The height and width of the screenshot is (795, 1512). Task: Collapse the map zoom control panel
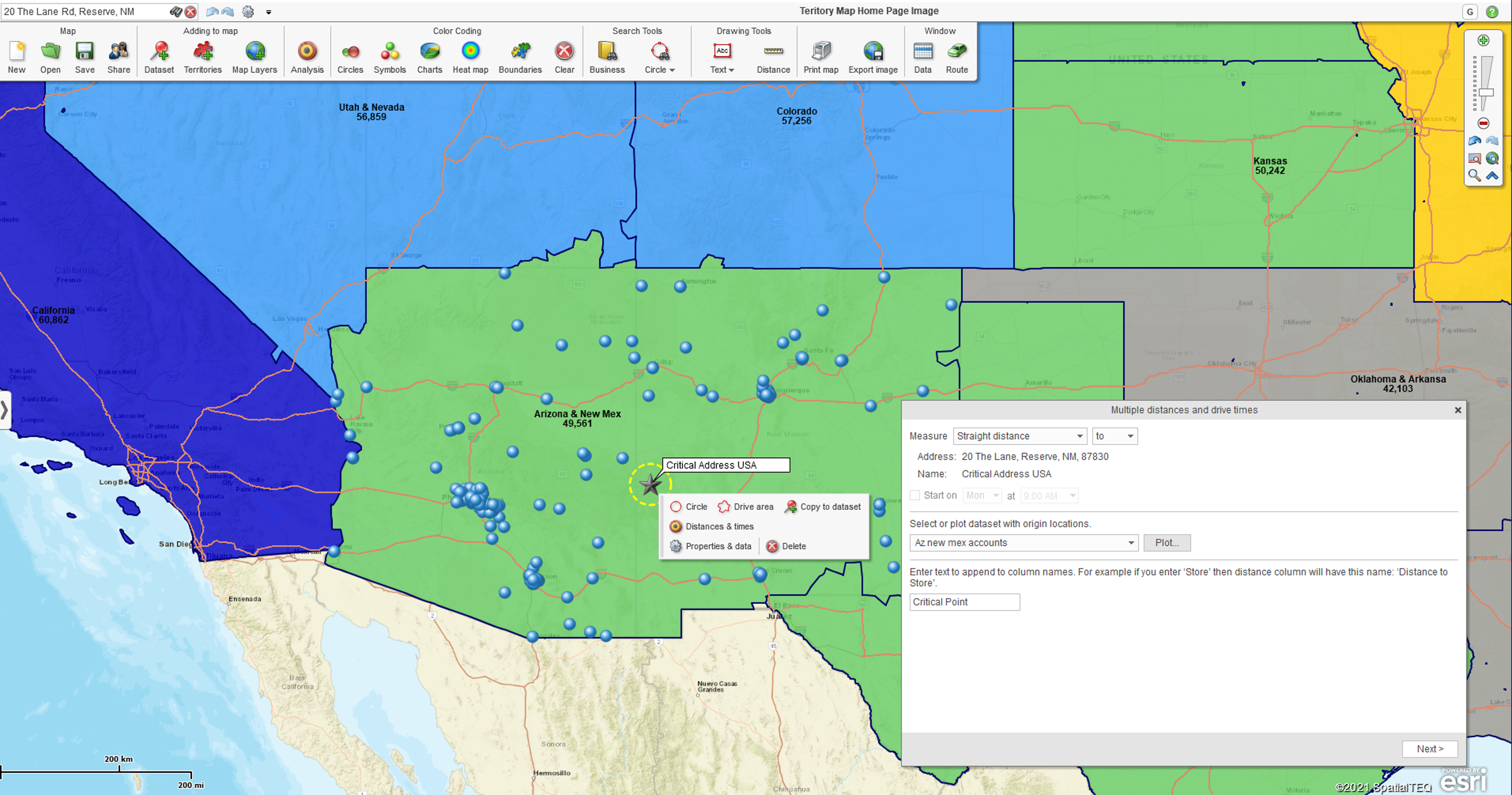coord(1492,175)
